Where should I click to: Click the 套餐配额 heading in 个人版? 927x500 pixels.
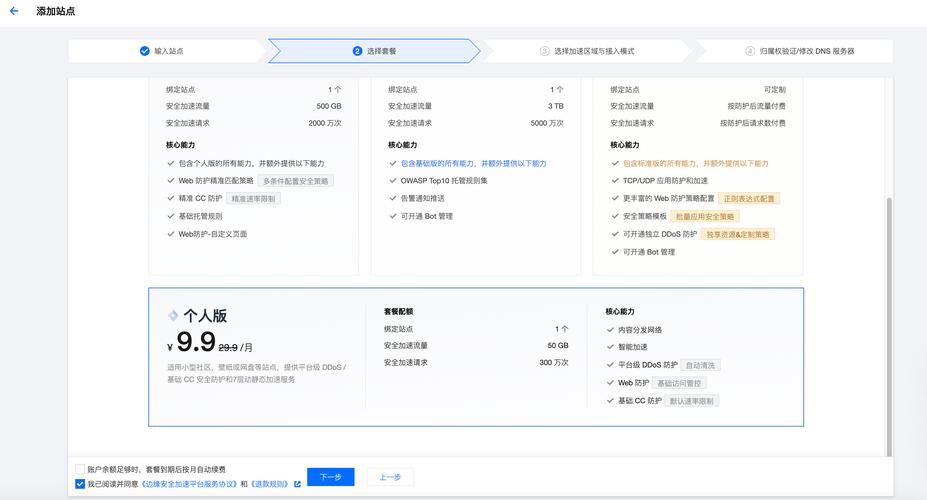(x=398, y=311)
